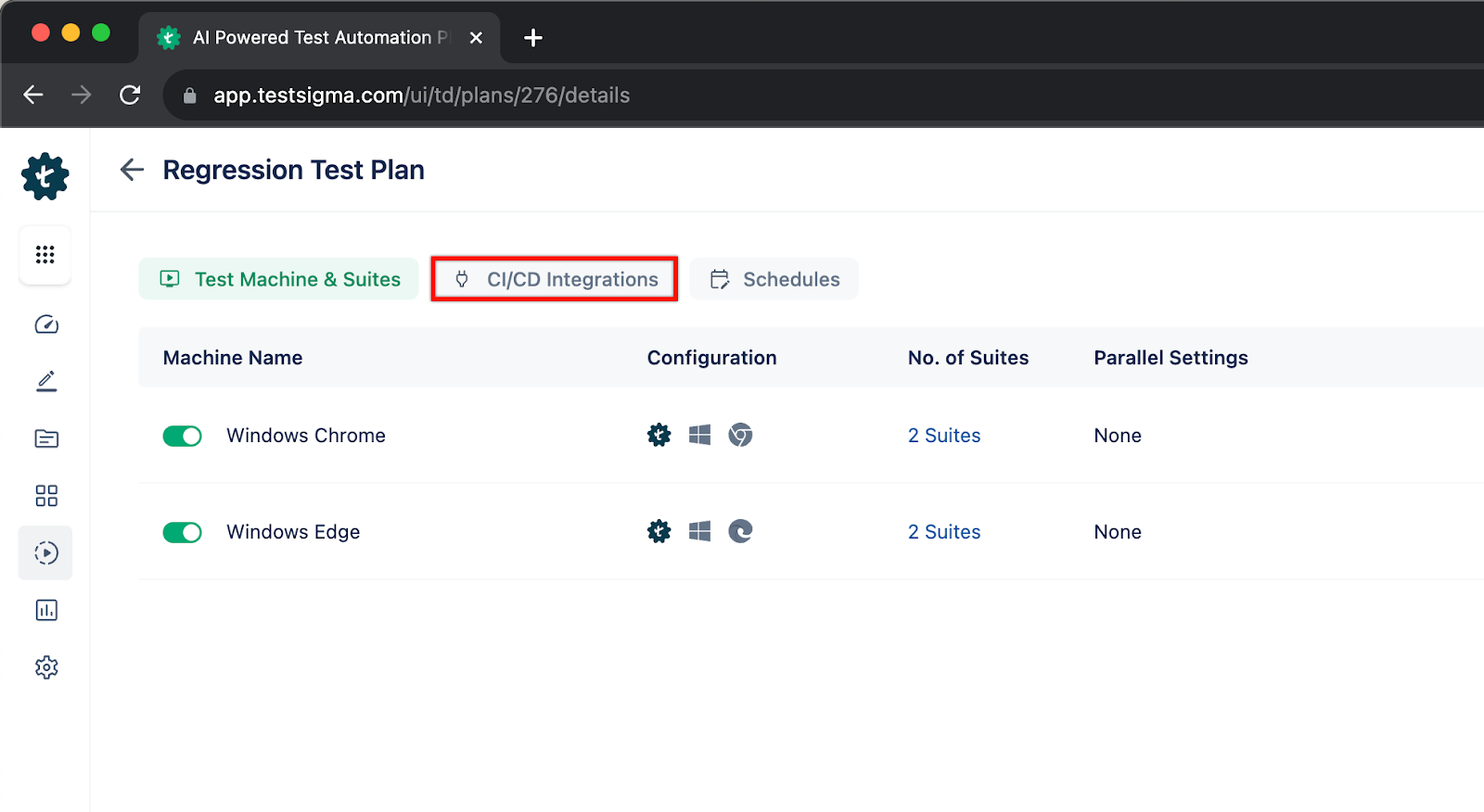Open a new browser tab with plus button
Viewport: 1484px width, 812px height.
pos(532,38)
